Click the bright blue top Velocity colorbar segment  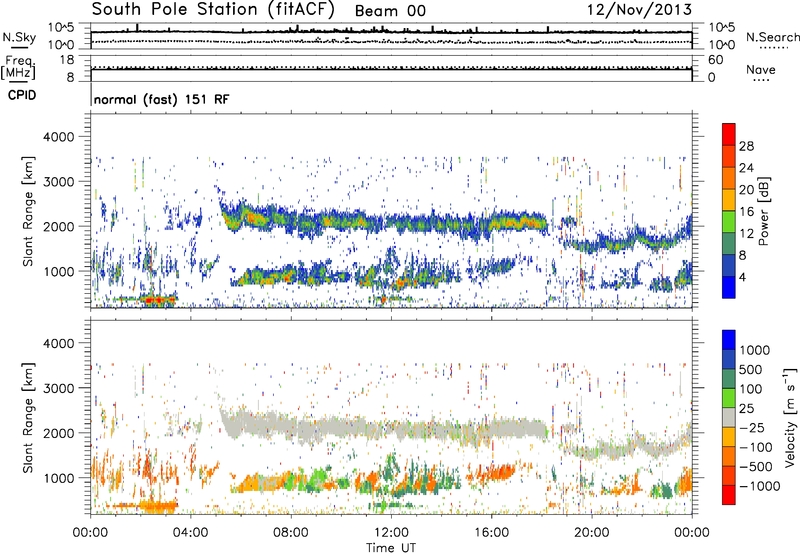(x=729, y=340)
